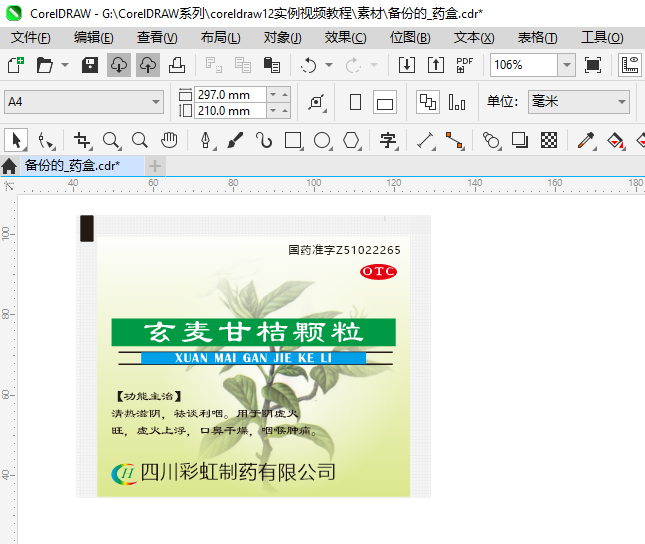This screenshot has height=544, width=645.
Task: Select the Shape edit tool
Action: 46,140
